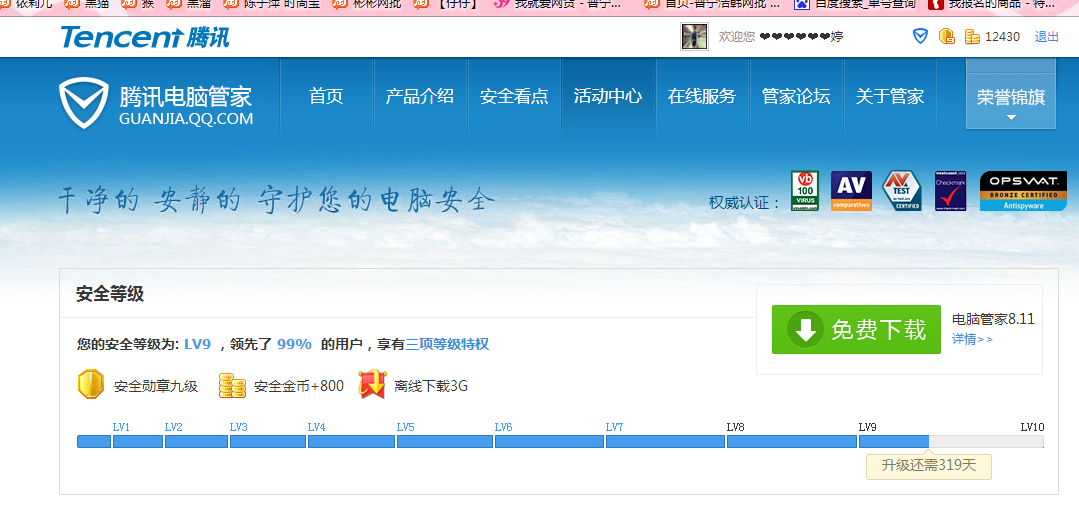Click the LV7 level label

pos(615,427)
